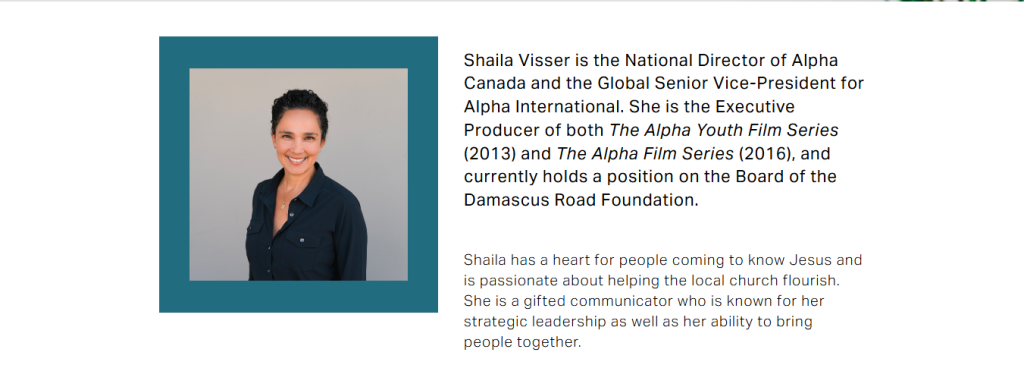The width and height of the screenshot is (1024, 384).
Task: Click "Global Senior Vice-President" in the bio
Action: pos(714,84)
